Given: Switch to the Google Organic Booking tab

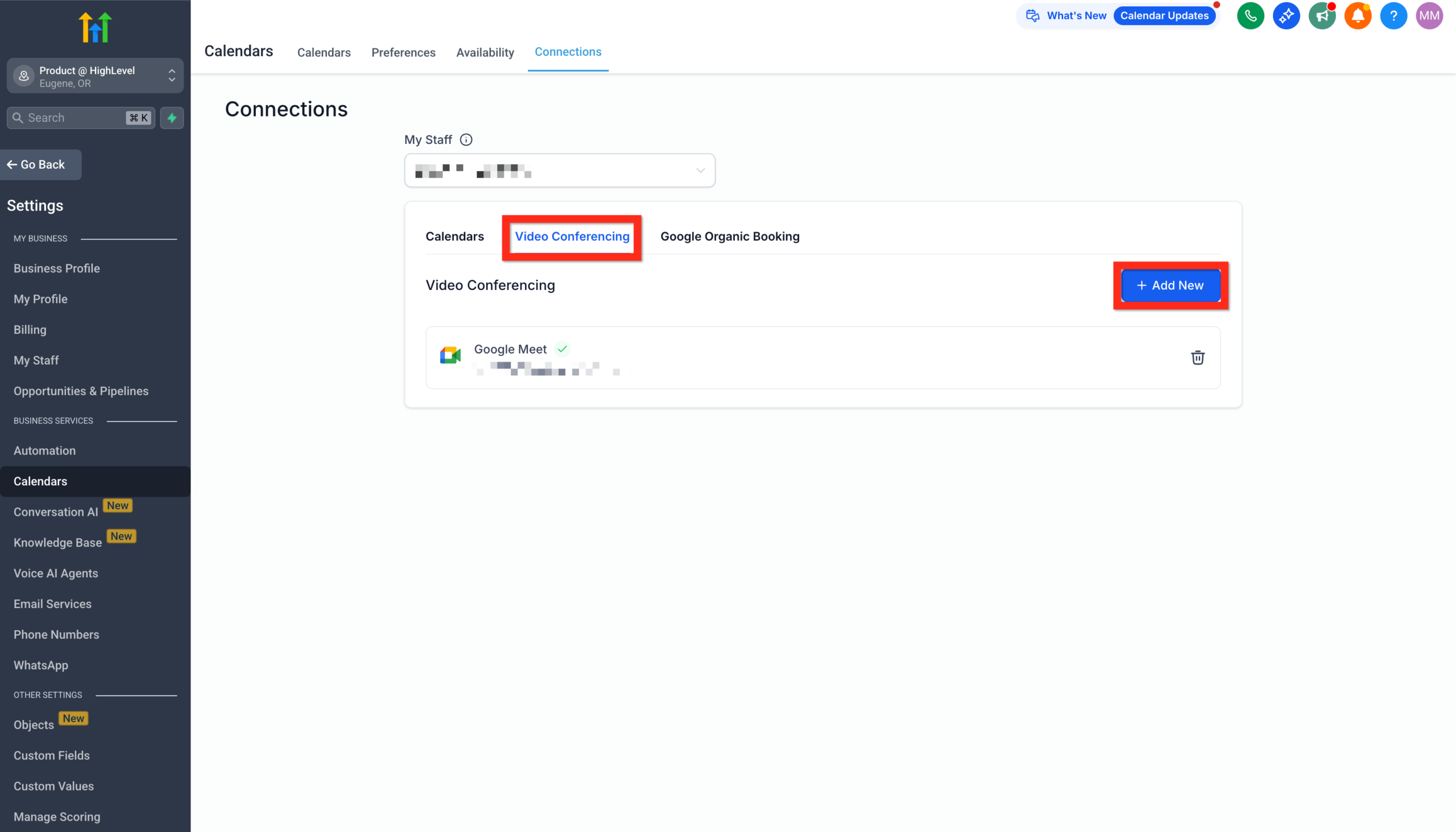Looking at the screenshot, I should [730, 236].
